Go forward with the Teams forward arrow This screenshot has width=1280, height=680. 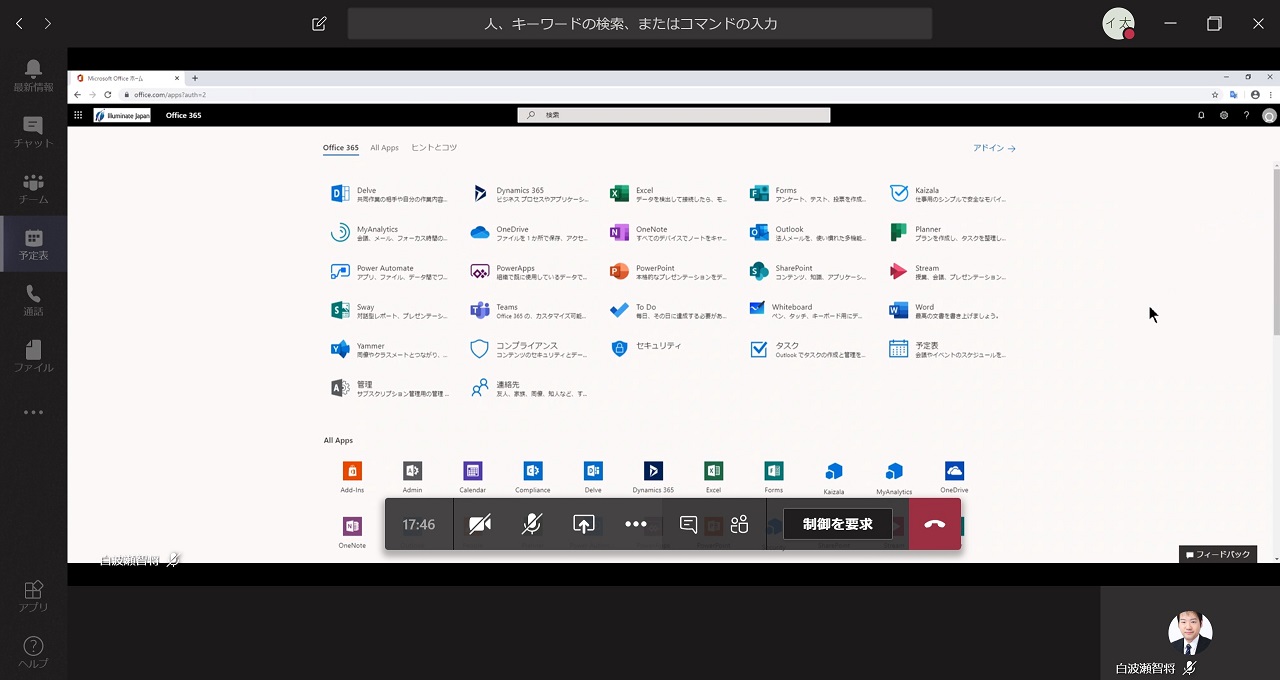[47, 23]
